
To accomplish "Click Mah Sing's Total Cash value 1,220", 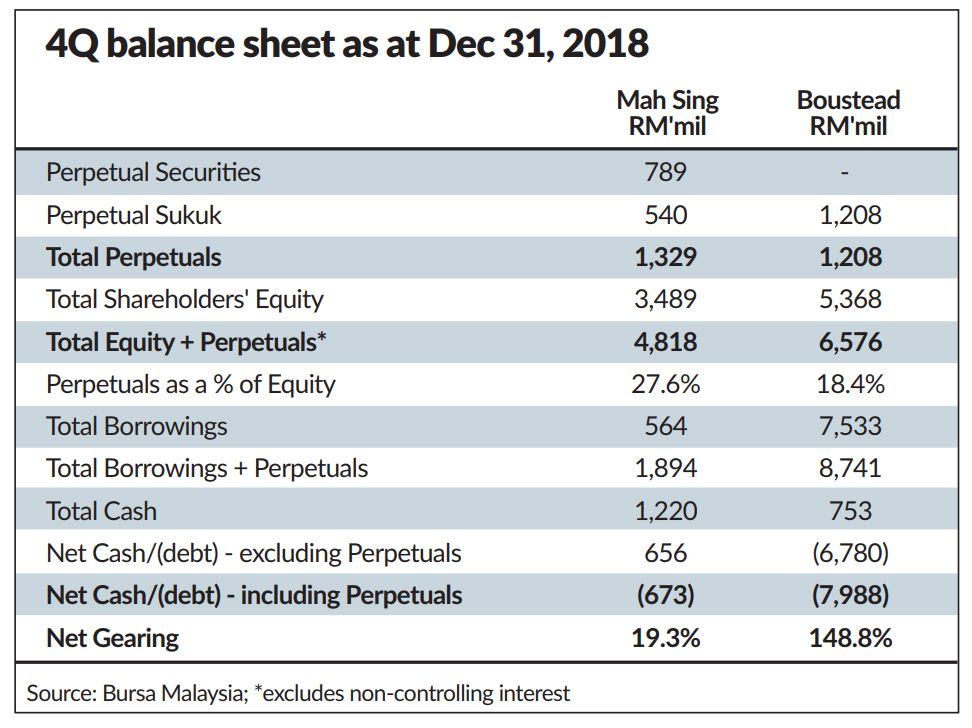I will [666, 511].
